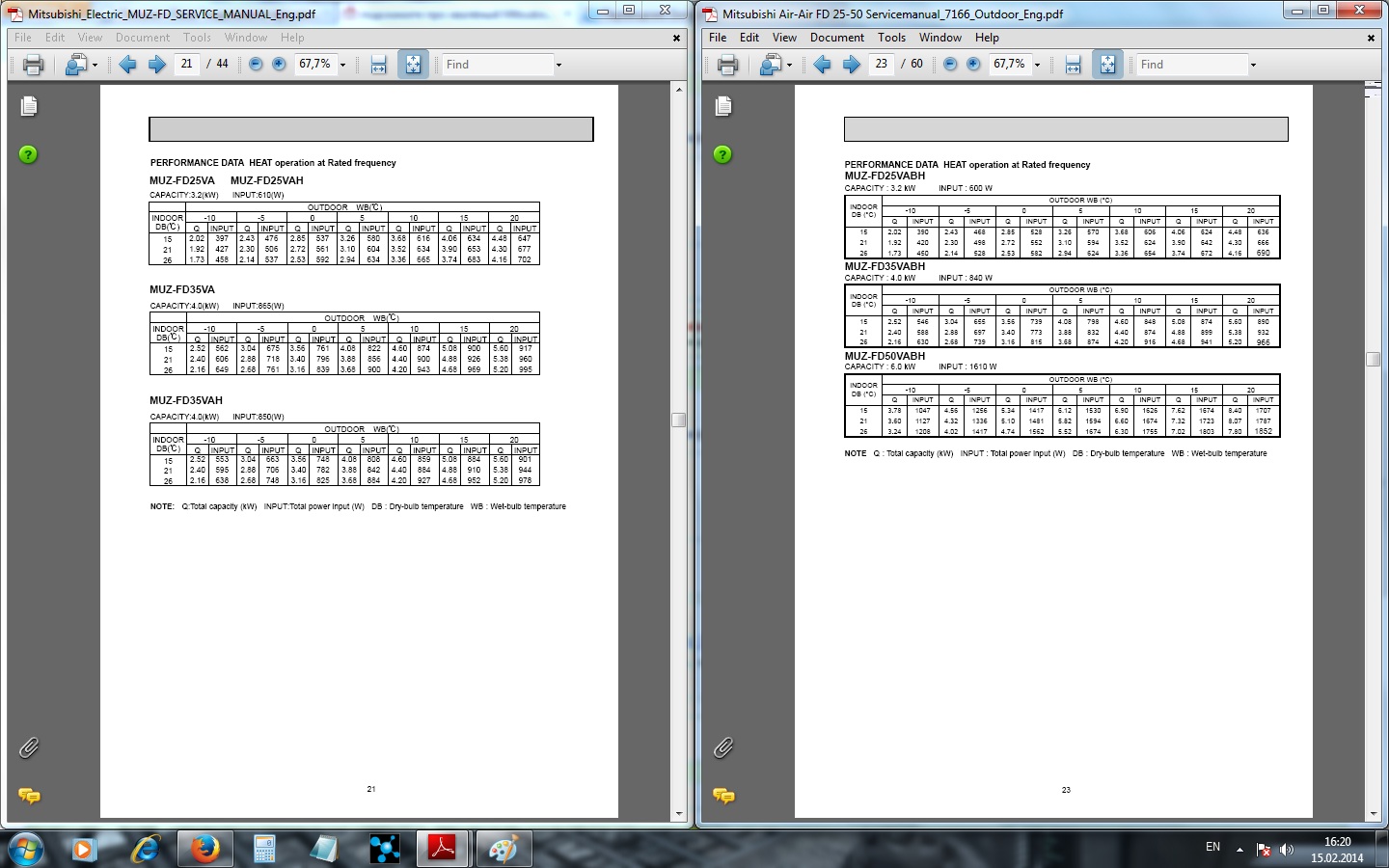Click EN language indicator in taskbar
The width and height of the screenshot is (1389, 868).
point(1212,847)
